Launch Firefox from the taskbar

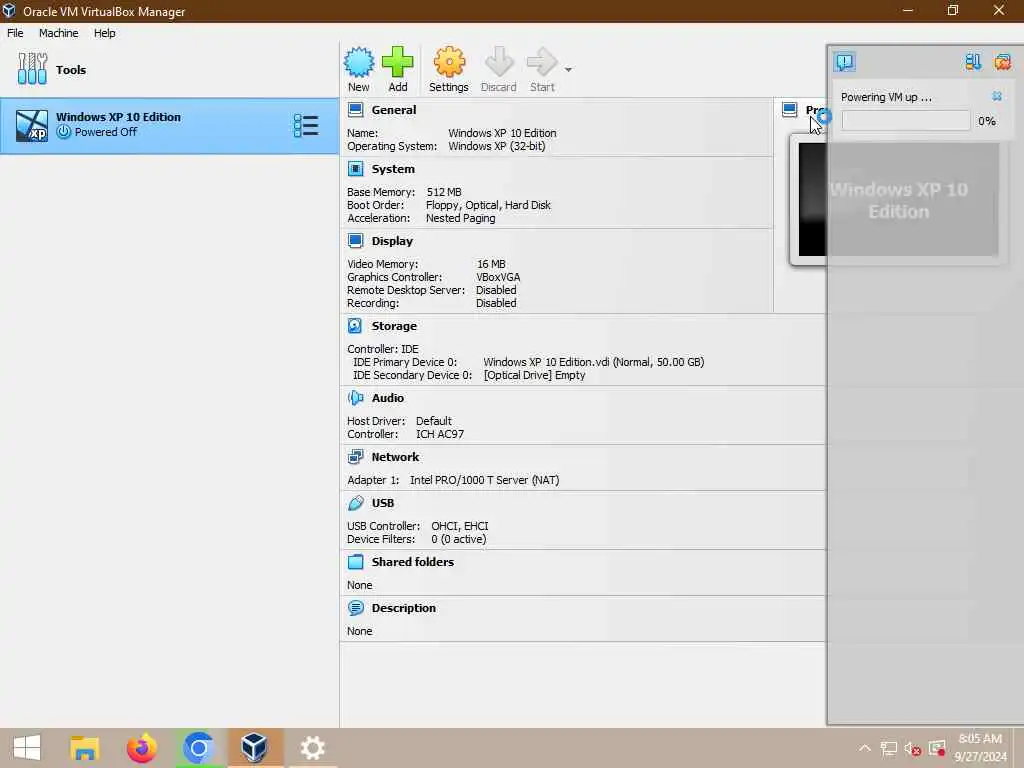tap(141, 748)
